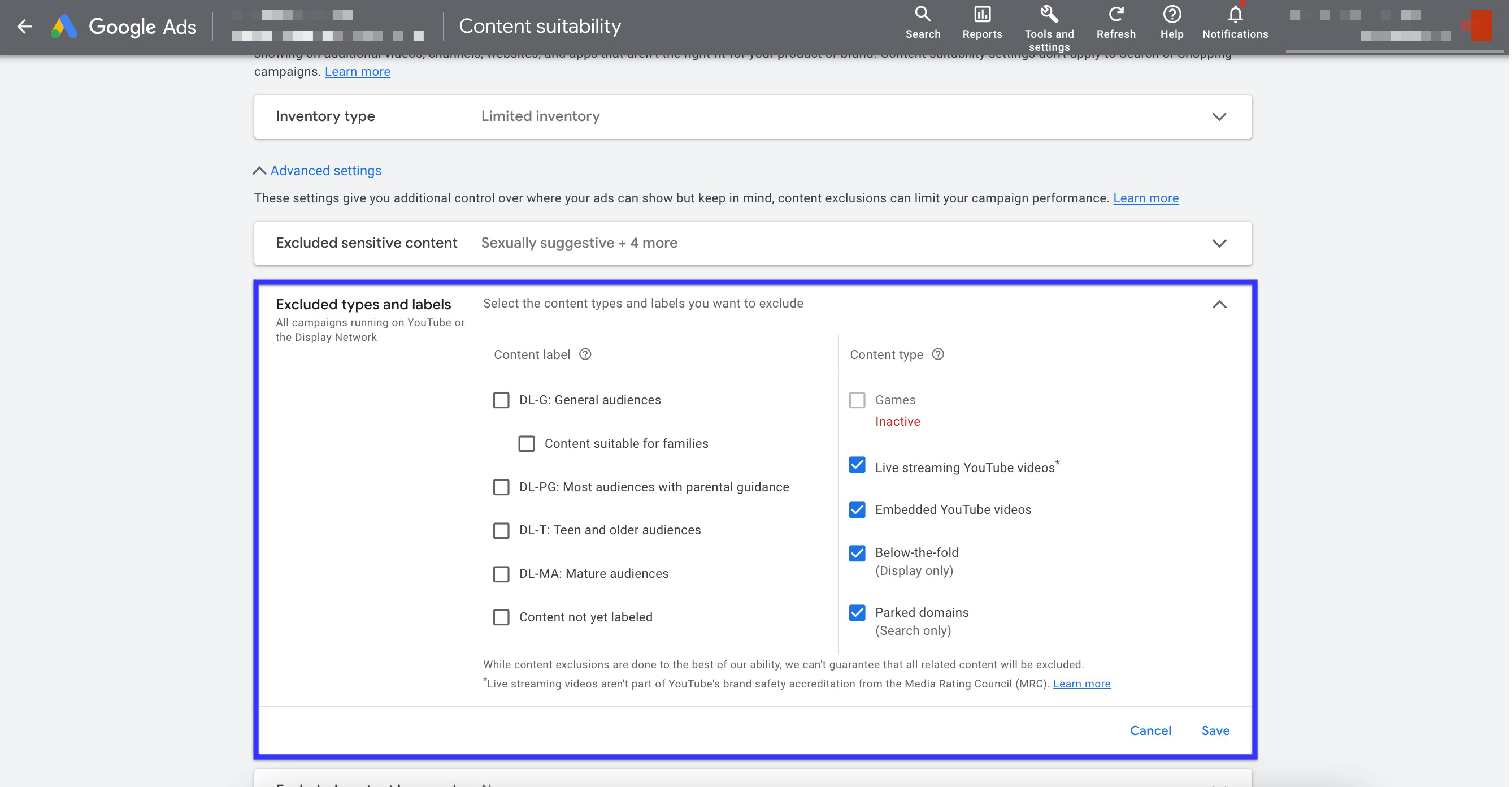Click Save button

(x=1214, y=730)
